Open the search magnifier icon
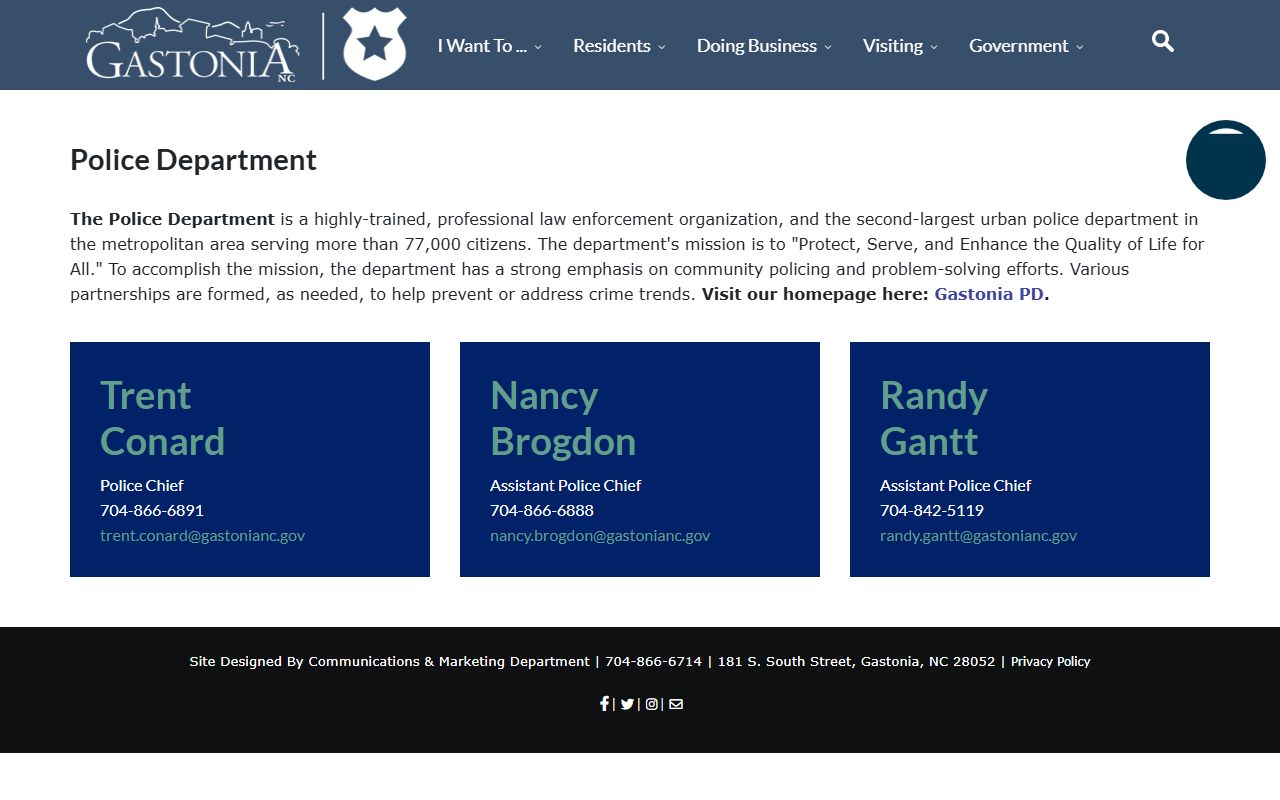This screenshot has height=800, width=1280. point(1162,42)
